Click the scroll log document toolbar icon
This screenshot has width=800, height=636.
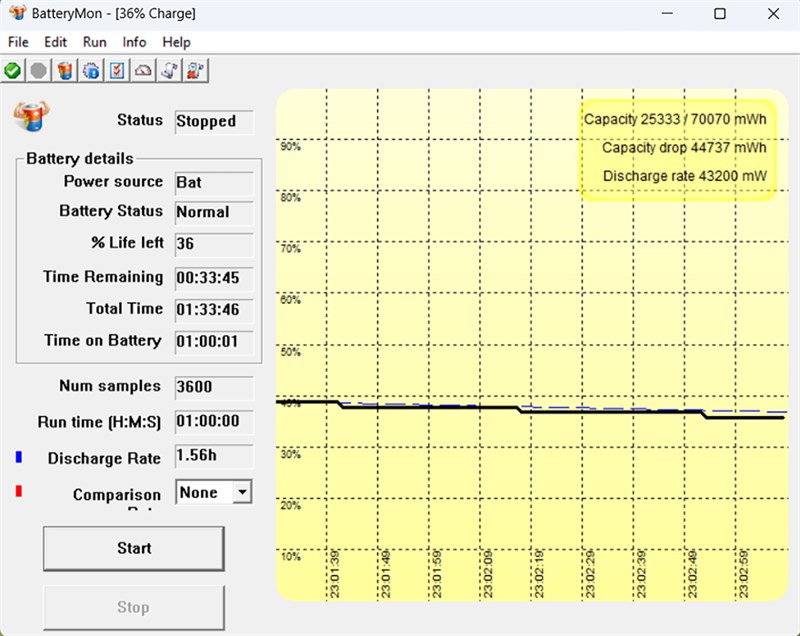[169, 70]
